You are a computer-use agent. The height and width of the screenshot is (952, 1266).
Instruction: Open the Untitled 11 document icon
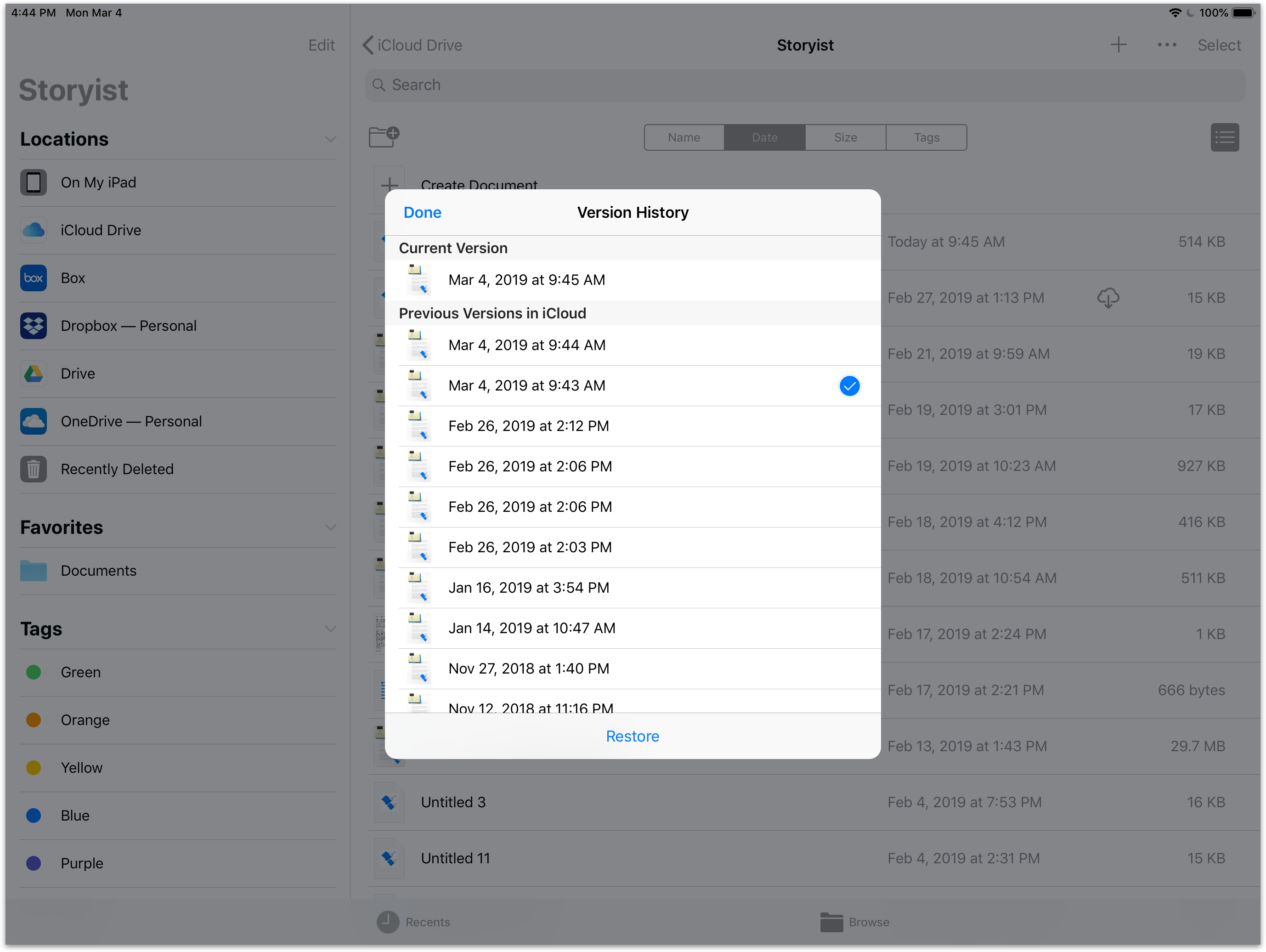[389, 859]
